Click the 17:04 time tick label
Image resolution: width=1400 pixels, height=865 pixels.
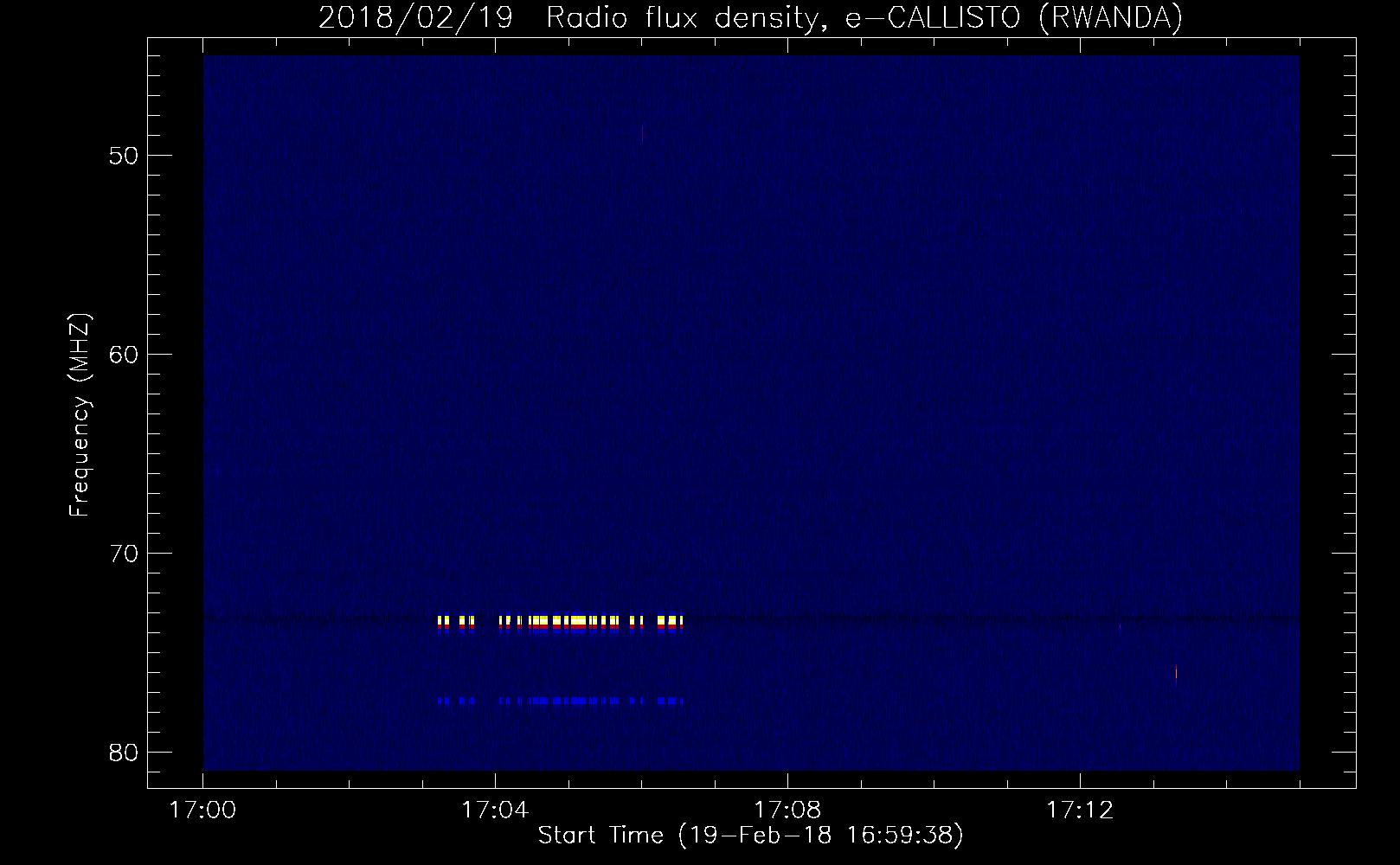(x=495, y=811)
